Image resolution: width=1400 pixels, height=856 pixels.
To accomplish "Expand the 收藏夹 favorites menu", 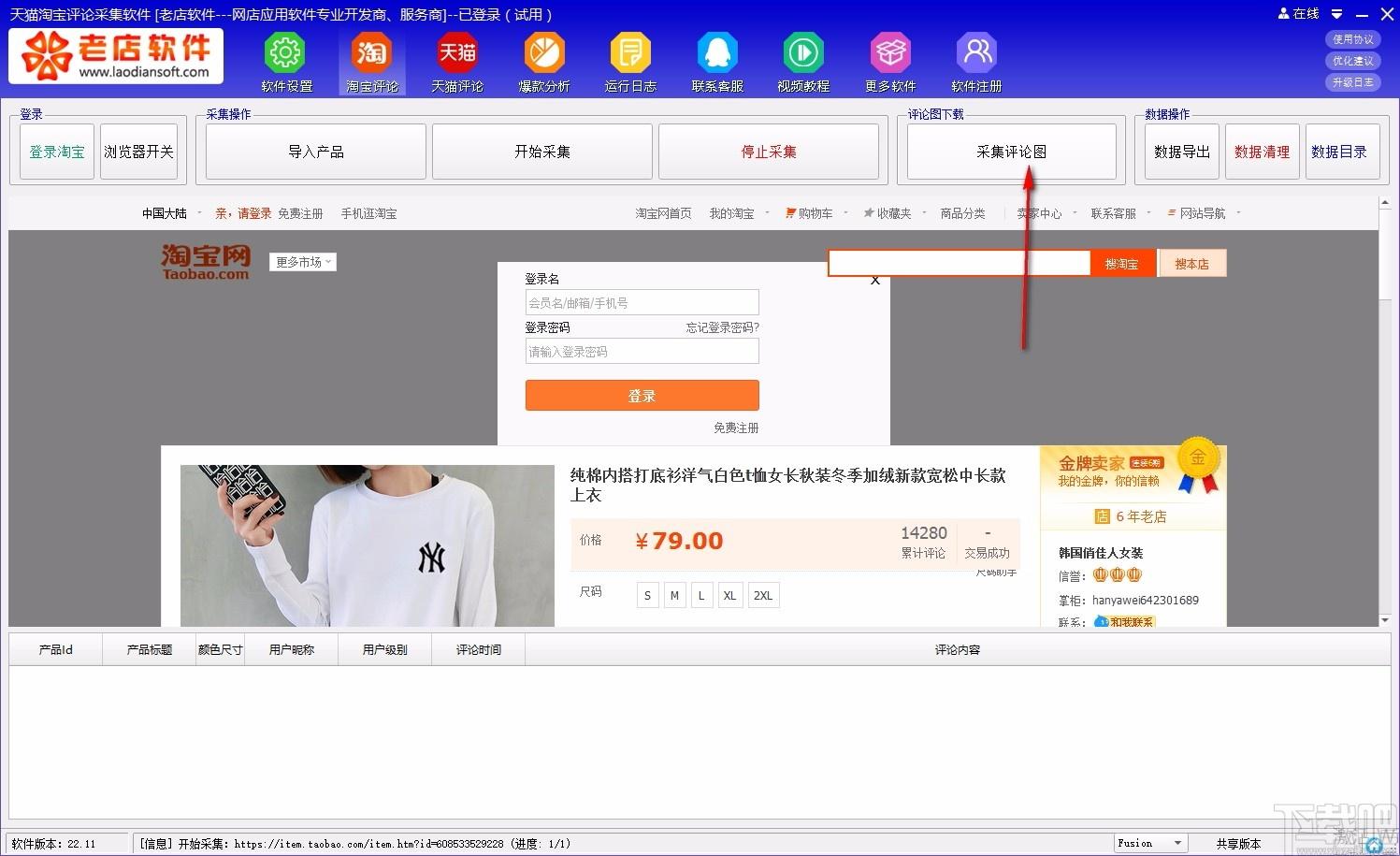I will pyautogui.click(x=893, y=213).
